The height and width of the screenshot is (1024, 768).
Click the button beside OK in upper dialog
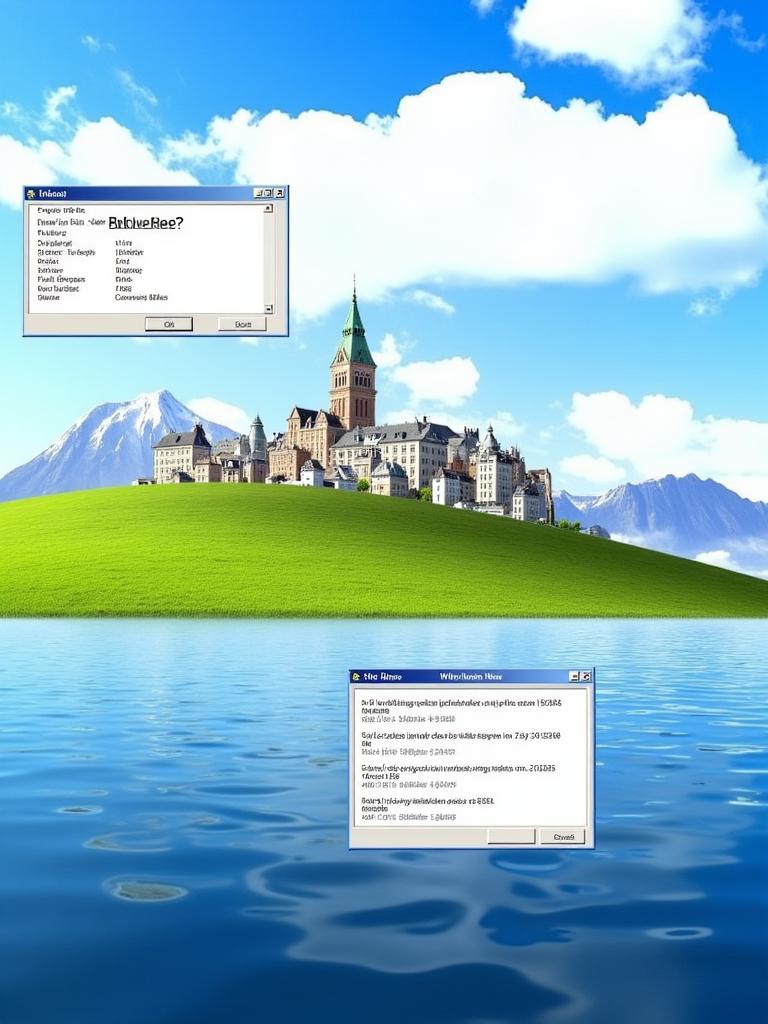tap(242, 324)
